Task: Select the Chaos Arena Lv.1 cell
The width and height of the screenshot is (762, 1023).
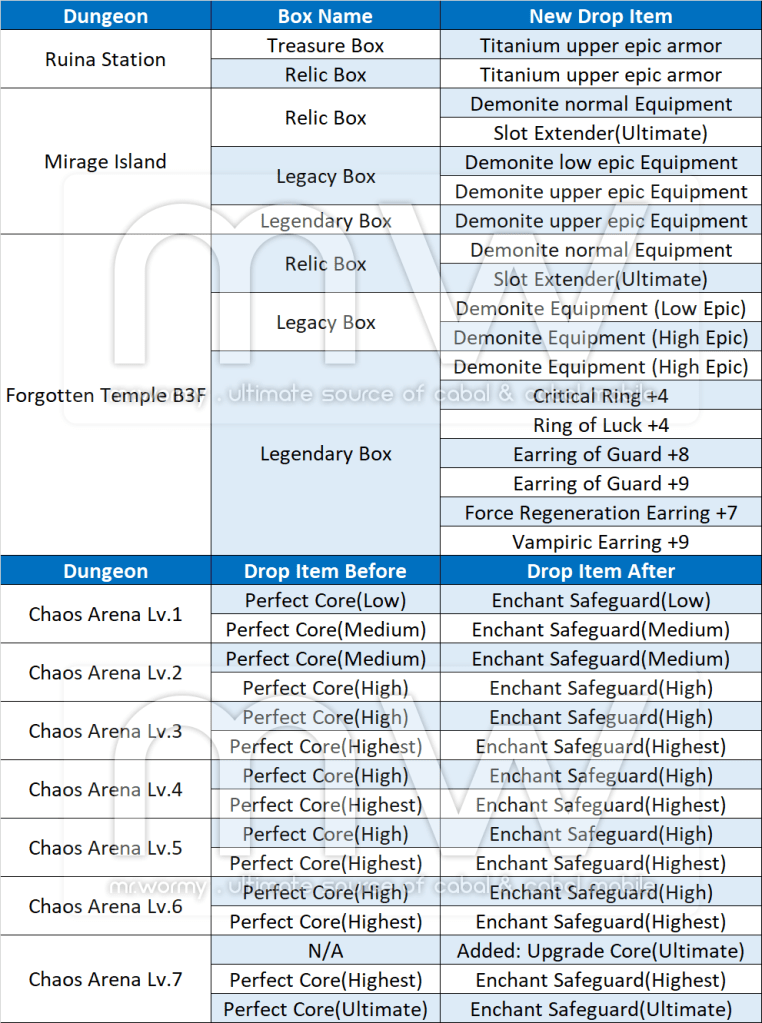Action: 105,615
